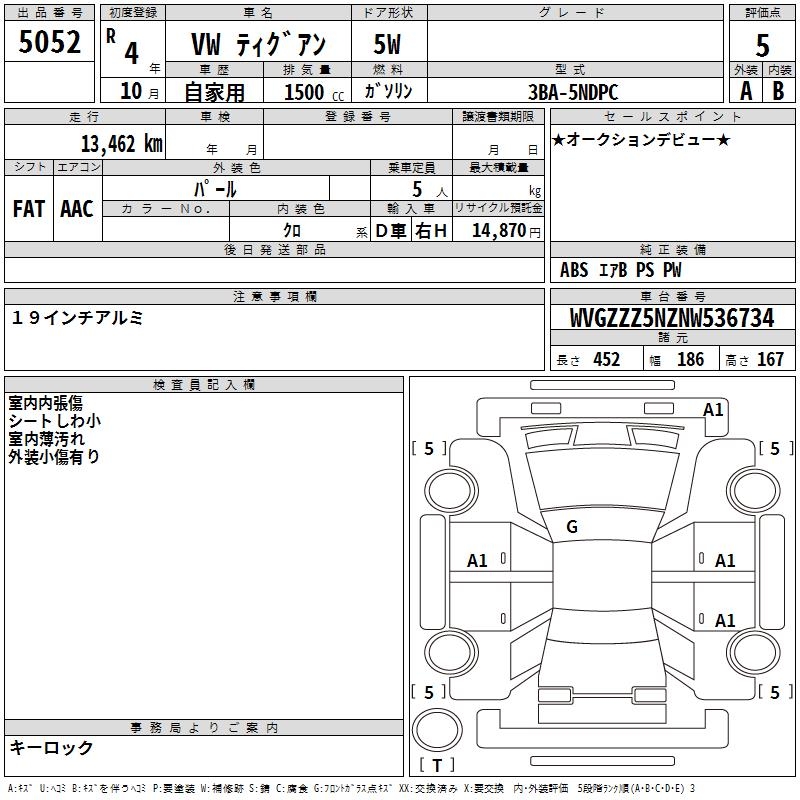Select the interior grade B cell
The image size is (800, 800).
tap(779, 90)
